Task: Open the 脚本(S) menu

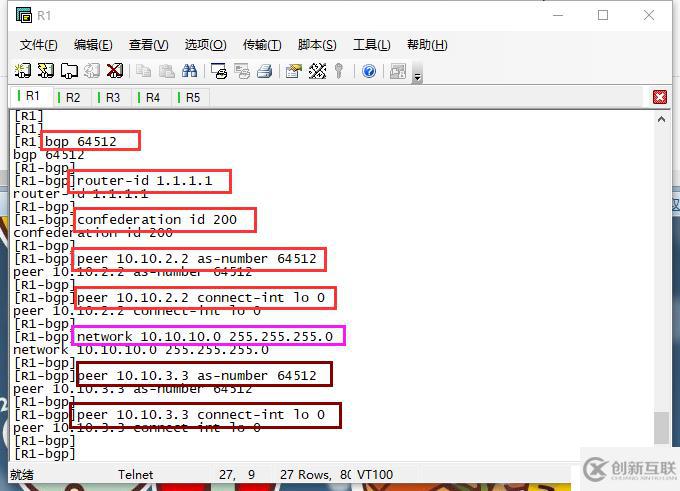Action: point(317,45)
